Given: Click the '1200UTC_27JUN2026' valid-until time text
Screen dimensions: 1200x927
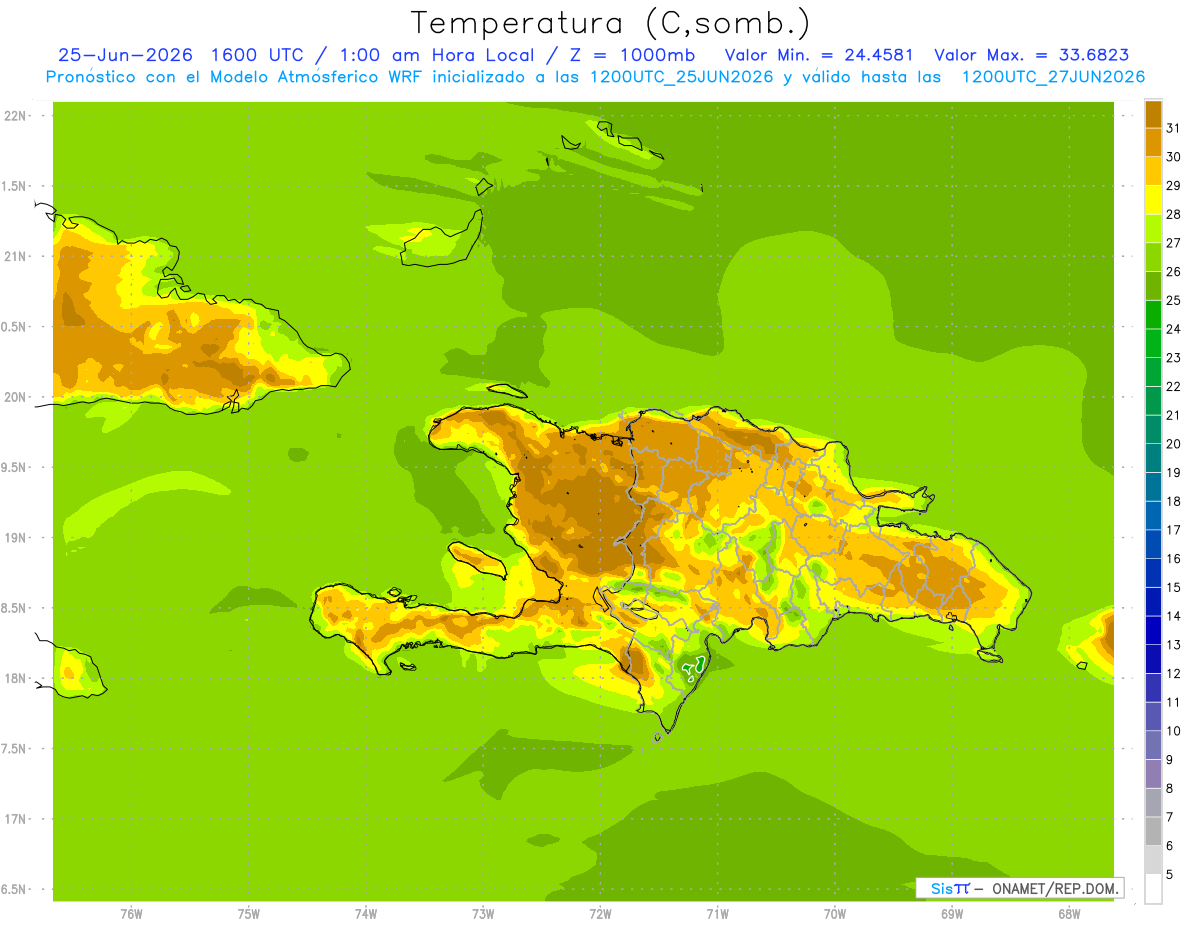Looking at the screenshot, I should pos(1053,77).
